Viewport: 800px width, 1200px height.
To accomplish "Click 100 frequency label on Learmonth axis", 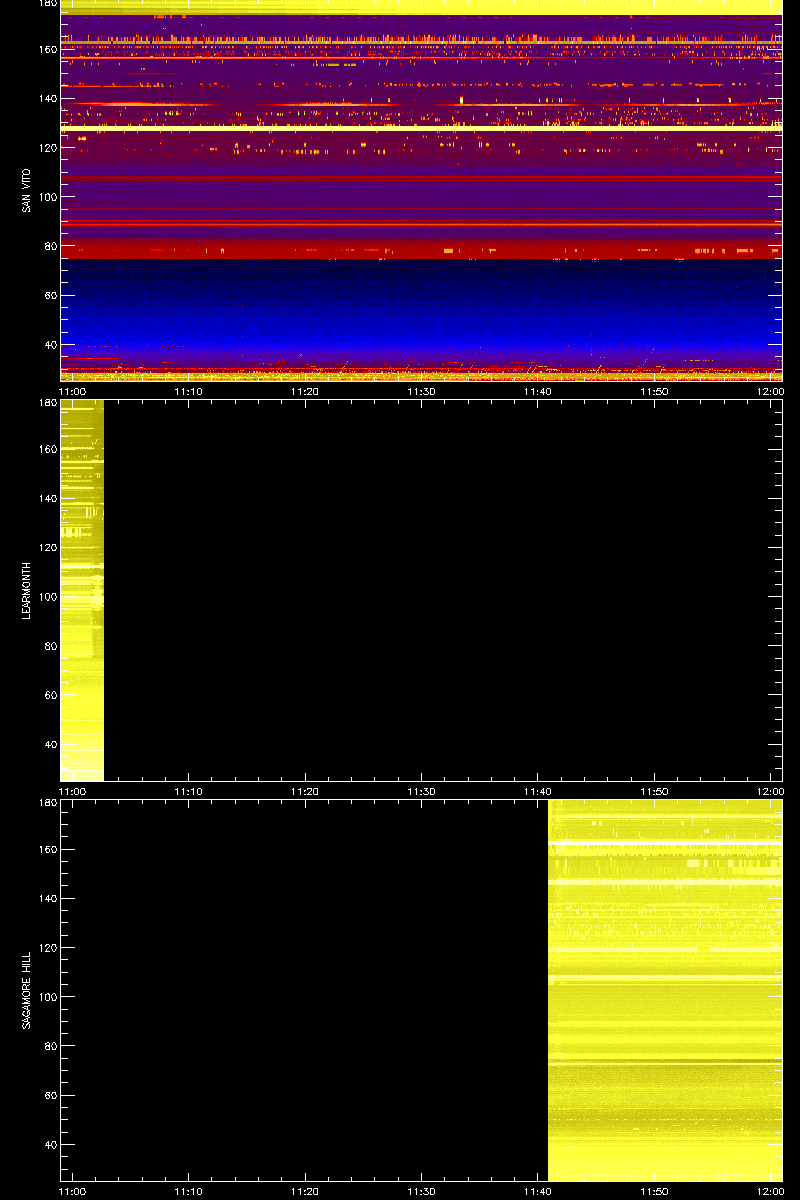I will click(x=47, y=597).
